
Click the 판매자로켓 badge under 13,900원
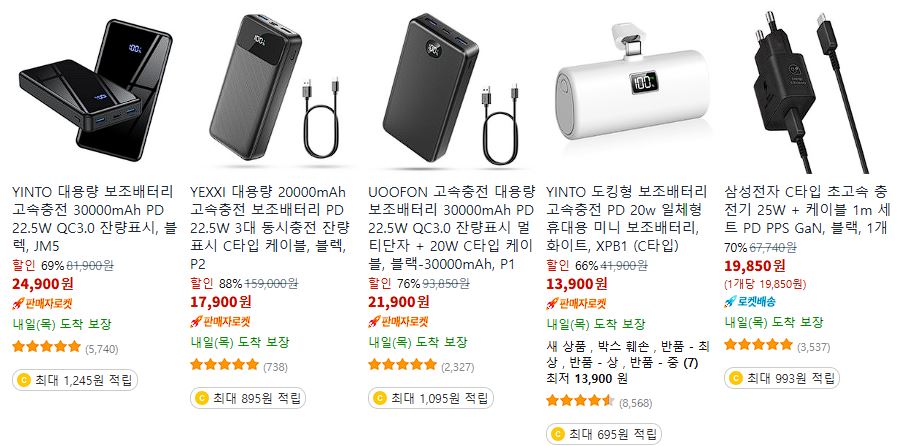tap(576, 304)
